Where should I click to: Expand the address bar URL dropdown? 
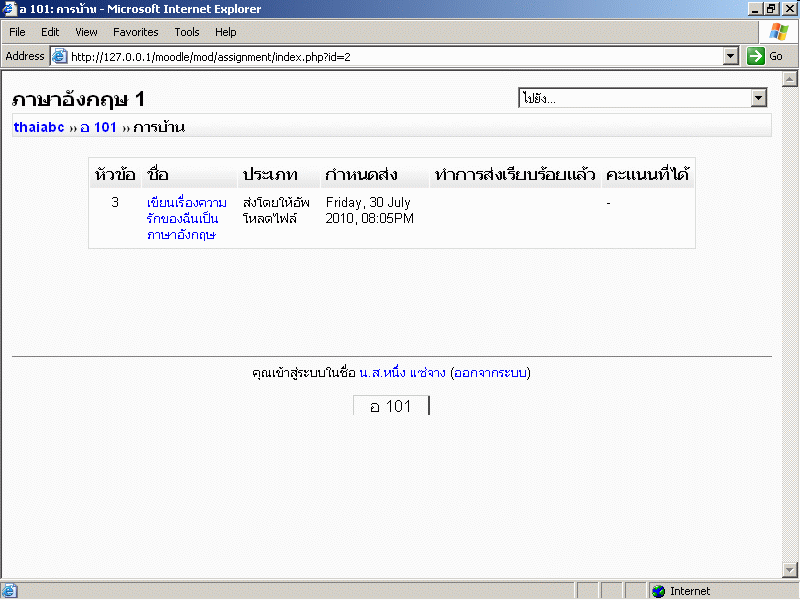(731, 57)
